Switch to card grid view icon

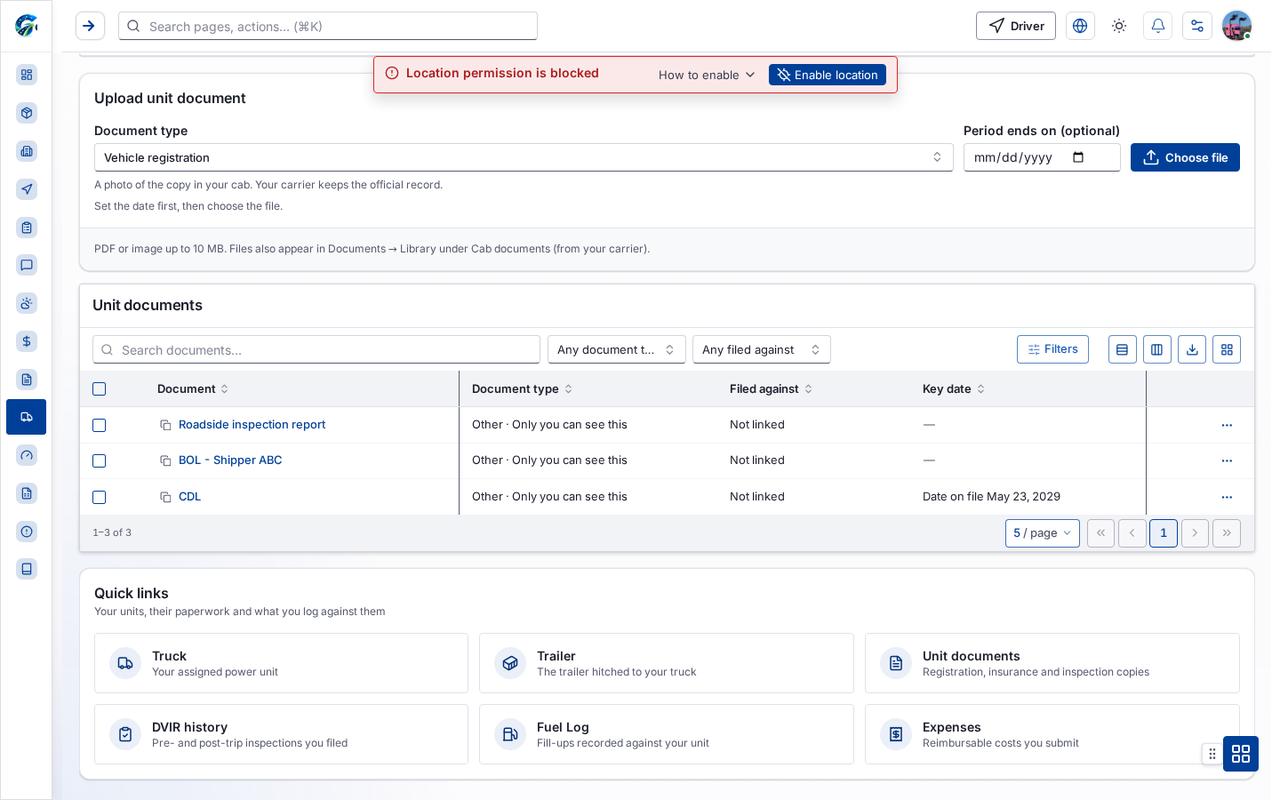tap(1227, 349)
